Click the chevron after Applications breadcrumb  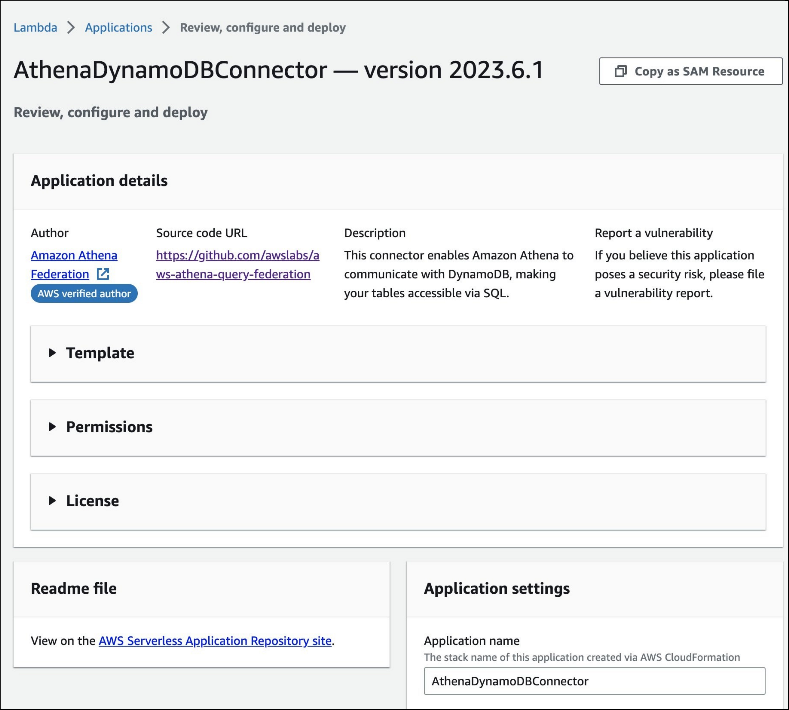(x=166, y=28)
